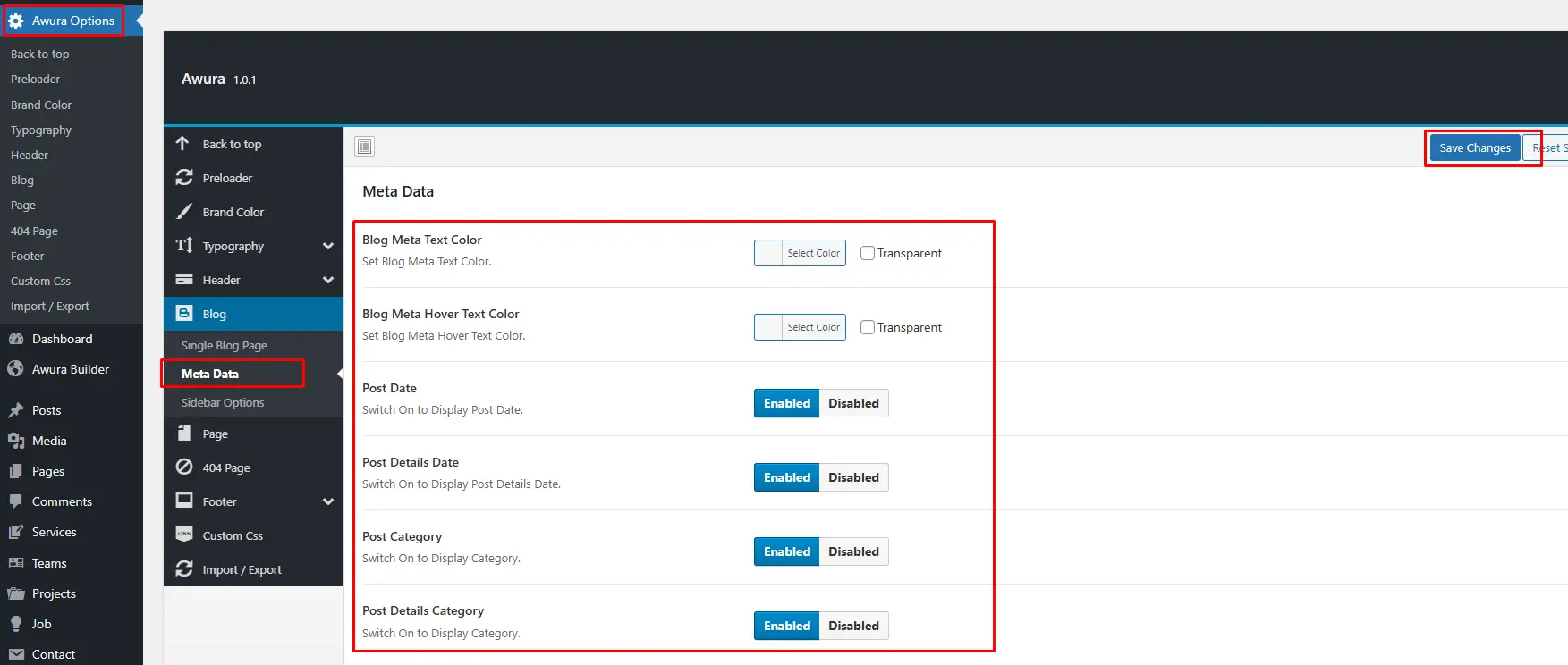Set Post Category to Disabled
This screenshot has width=1568, height=665.
853,551
